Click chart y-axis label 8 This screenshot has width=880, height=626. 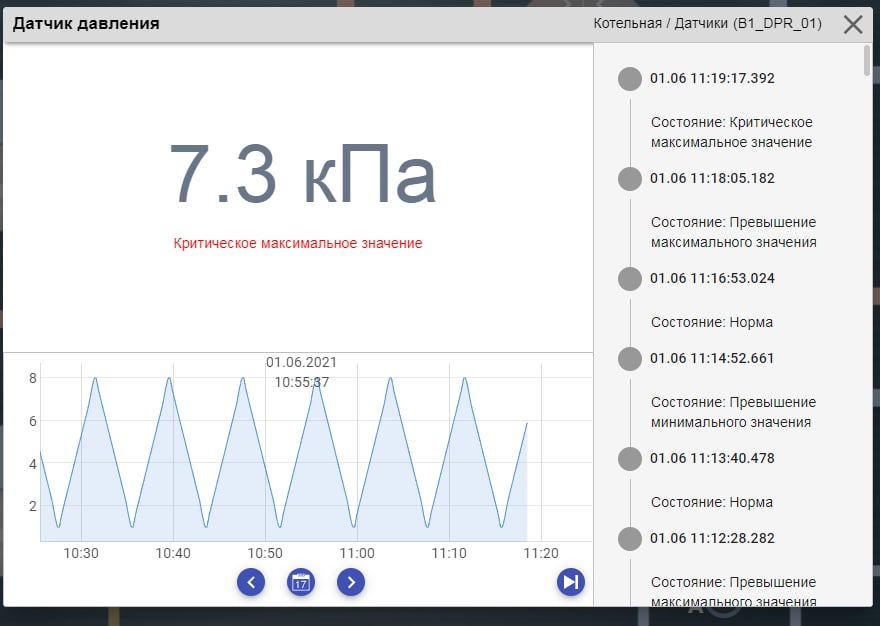[x=33, y=378]
